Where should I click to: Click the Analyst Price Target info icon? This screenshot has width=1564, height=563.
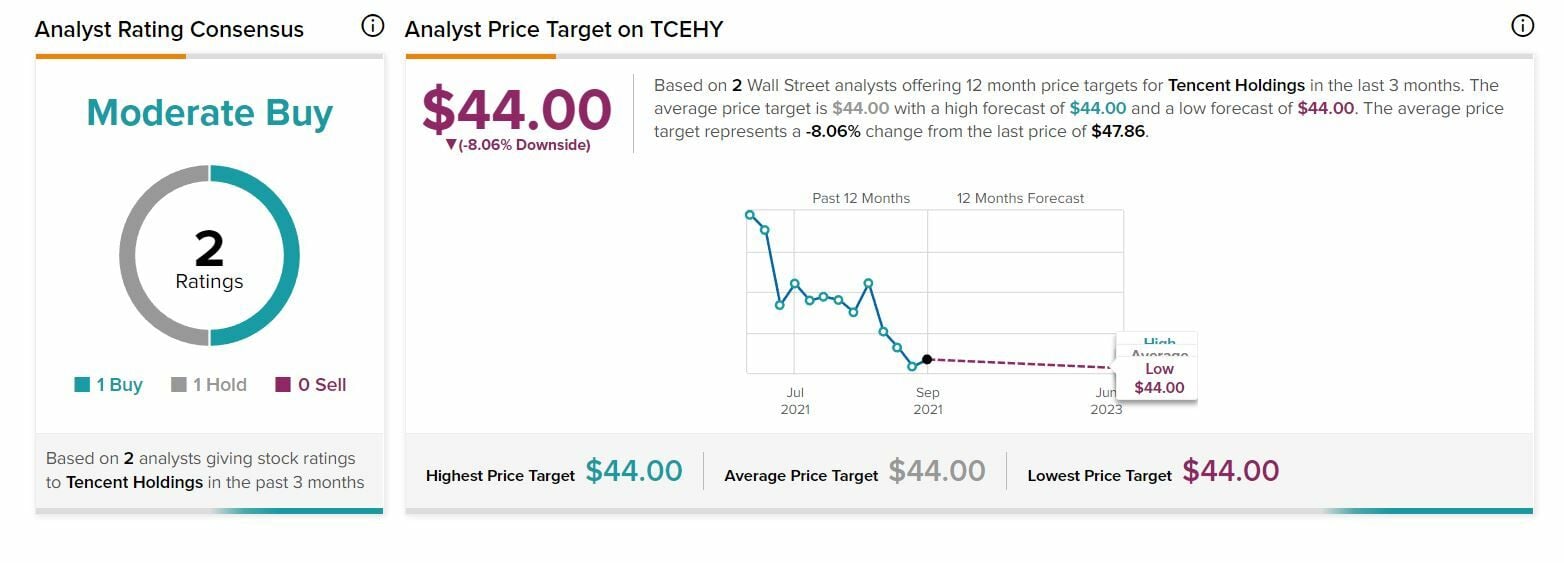(1522, 27)
